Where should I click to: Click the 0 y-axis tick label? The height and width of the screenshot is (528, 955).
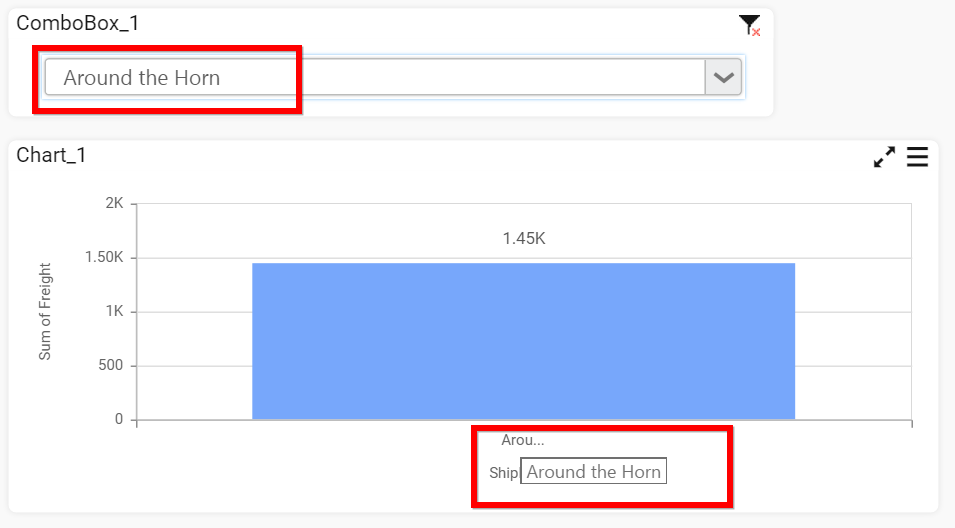coord(119,419)
